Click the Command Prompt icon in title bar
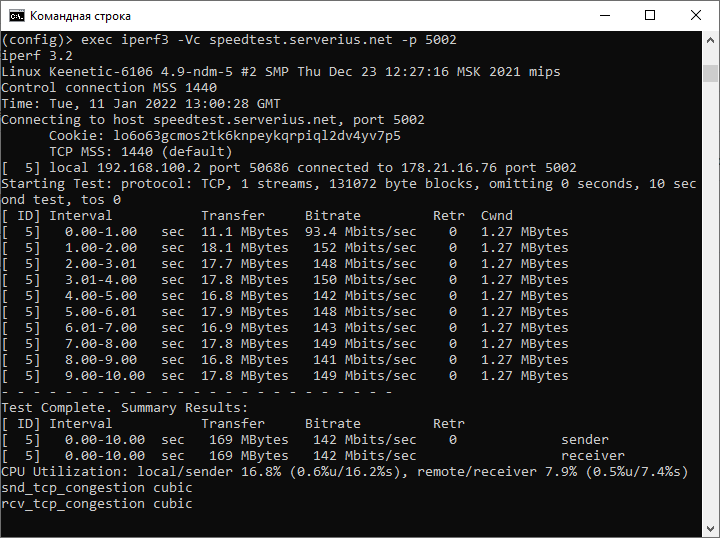 click(17, 16)
